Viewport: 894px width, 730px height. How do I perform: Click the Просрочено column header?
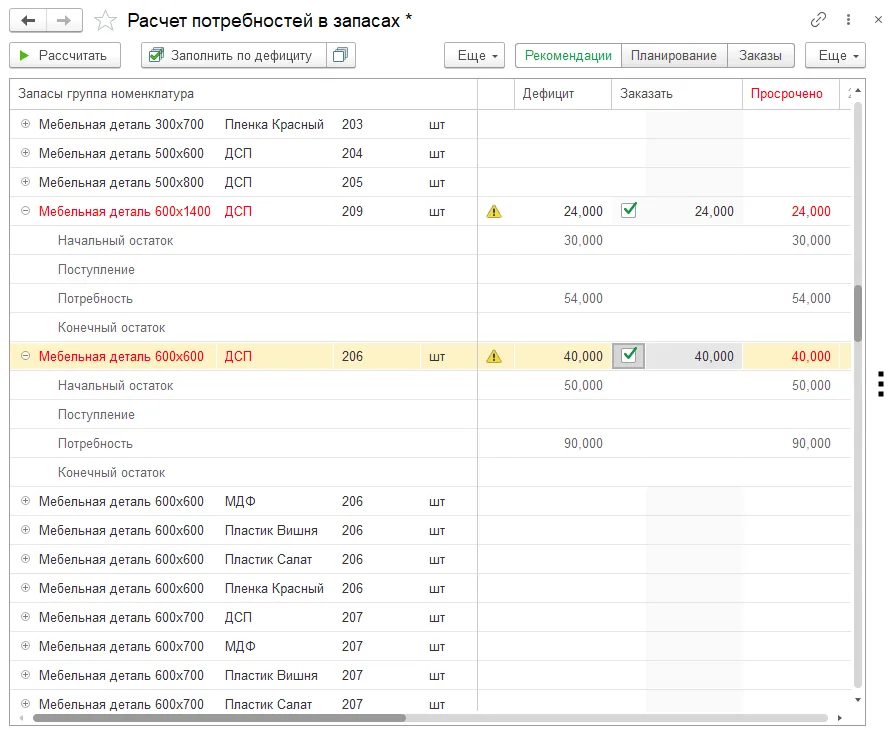click(x=787, y=94)
